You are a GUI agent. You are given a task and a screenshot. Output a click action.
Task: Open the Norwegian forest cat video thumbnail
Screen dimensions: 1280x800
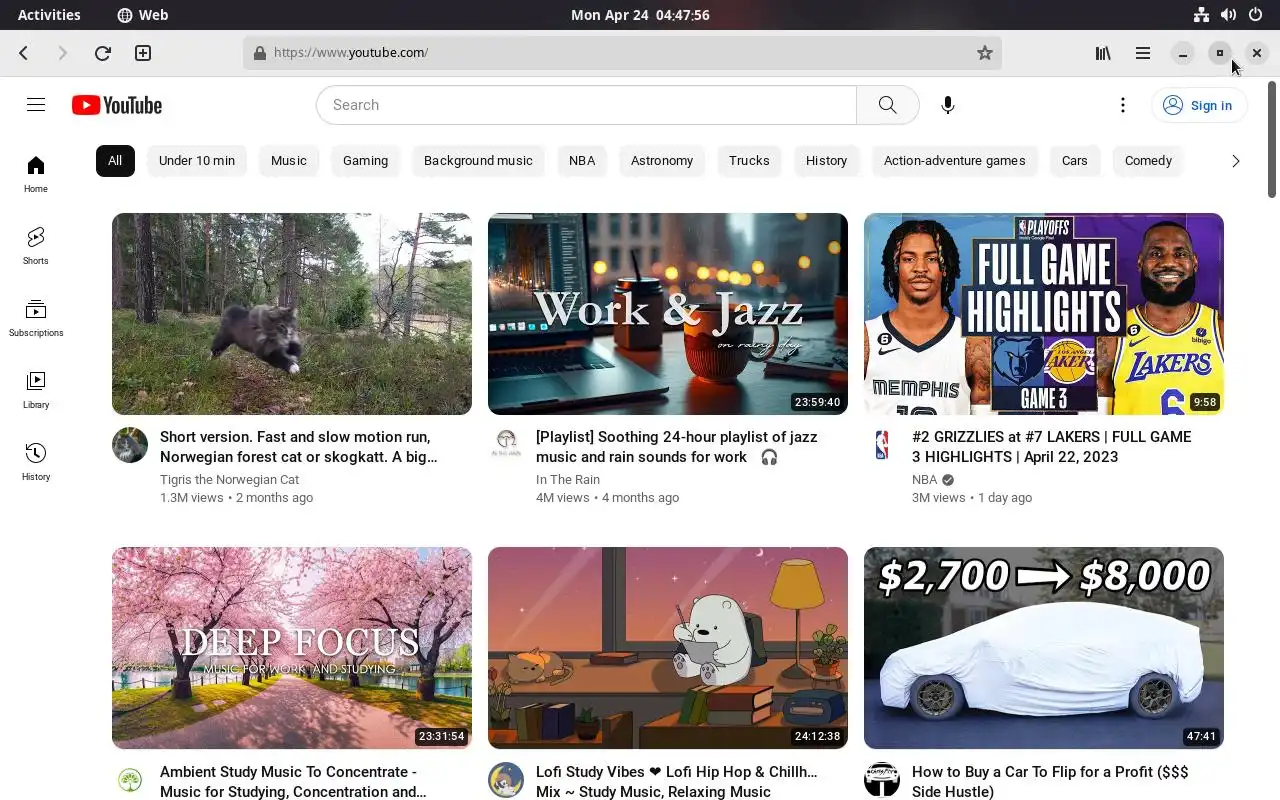(292, 314)
